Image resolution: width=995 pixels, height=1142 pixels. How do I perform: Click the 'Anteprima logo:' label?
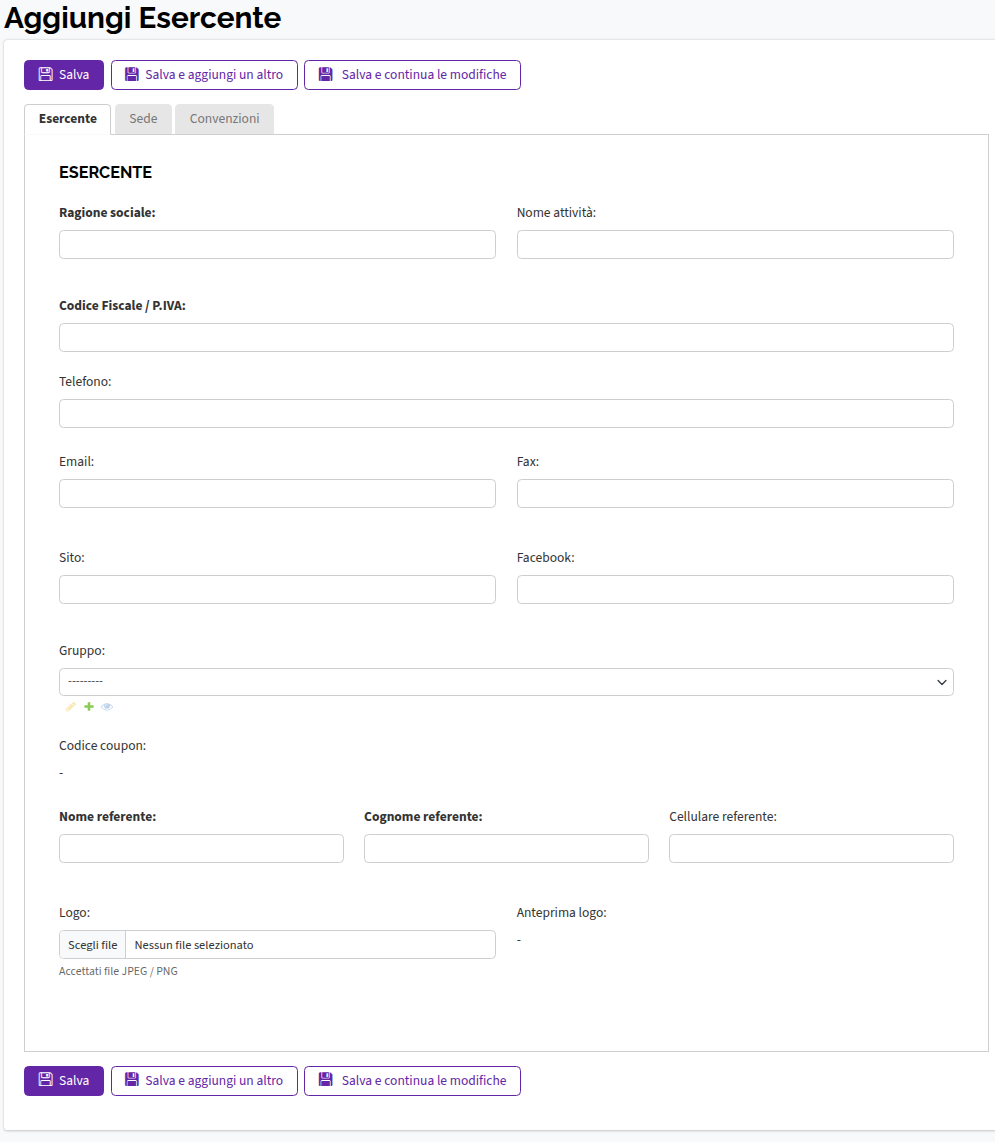562,913
